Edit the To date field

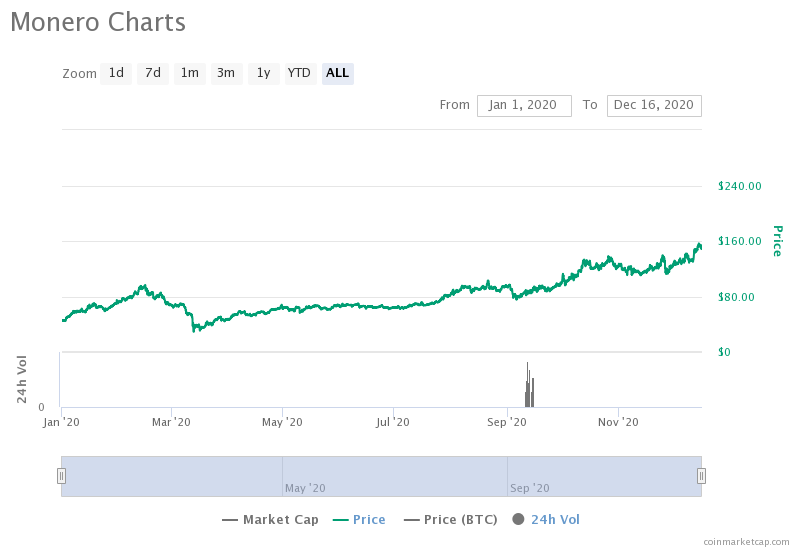click(654, 106)
